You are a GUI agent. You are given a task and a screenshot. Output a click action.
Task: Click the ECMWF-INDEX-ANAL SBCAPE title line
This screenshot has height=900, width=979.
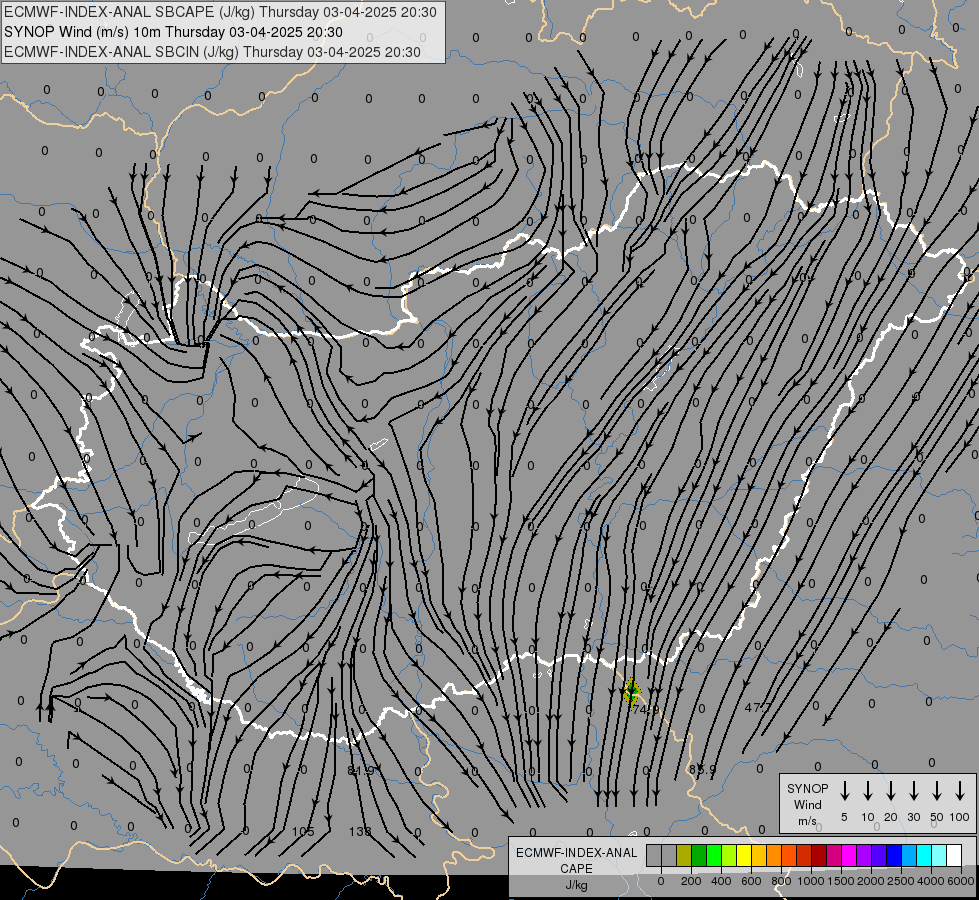coord(220,12)
